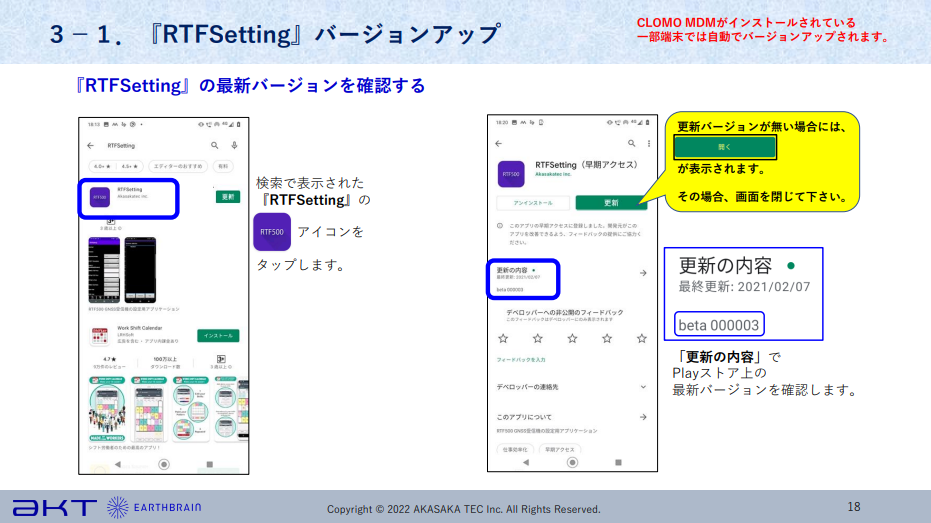Tap back arrow on RTFSetting search results screen

click(90, 145)
